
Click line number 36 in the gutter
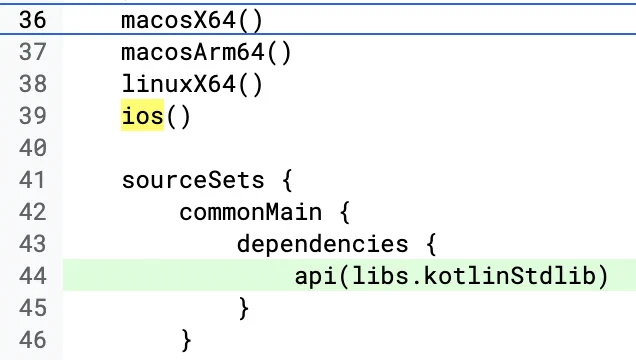click(32, 20)
